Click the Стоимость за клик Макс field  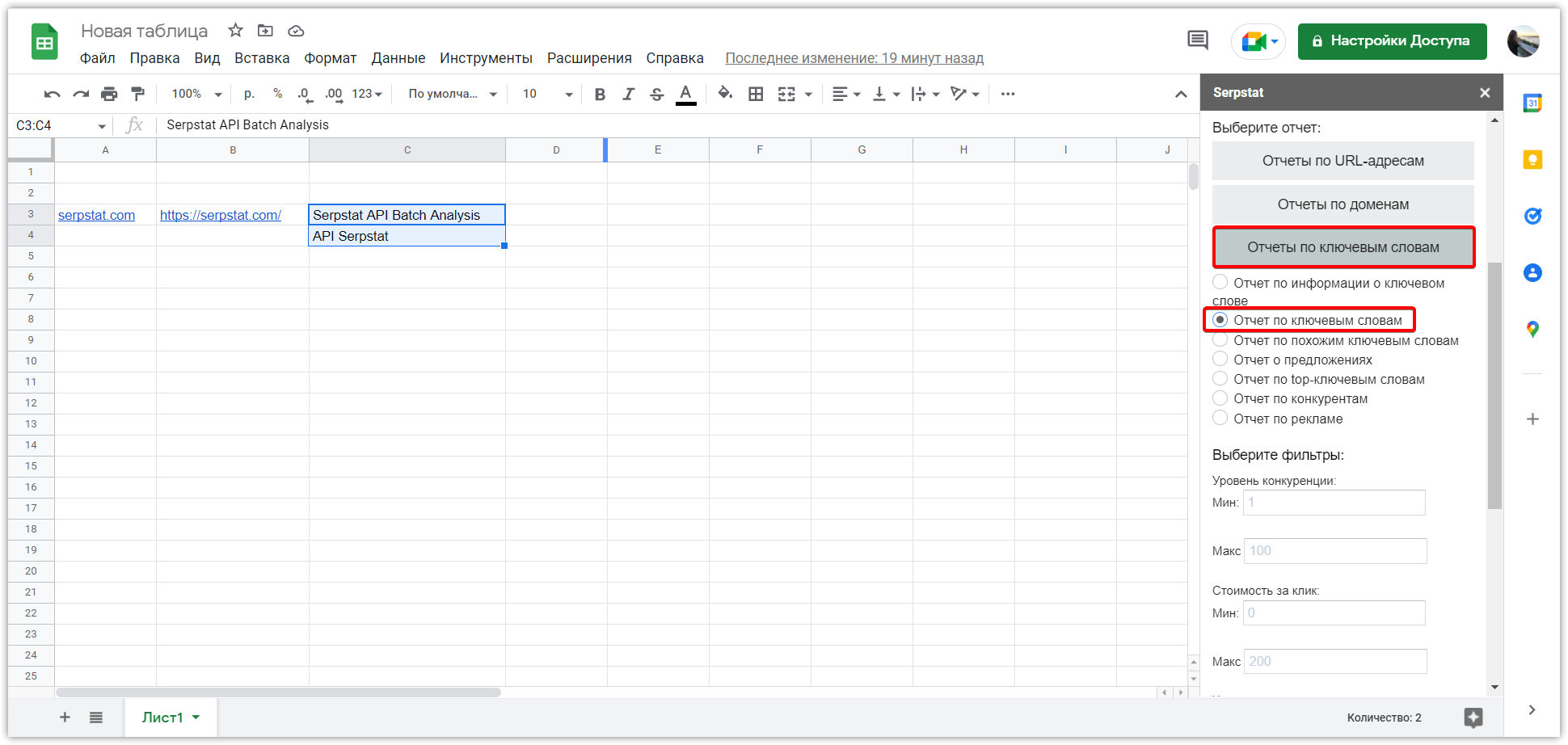[1335, 662]
